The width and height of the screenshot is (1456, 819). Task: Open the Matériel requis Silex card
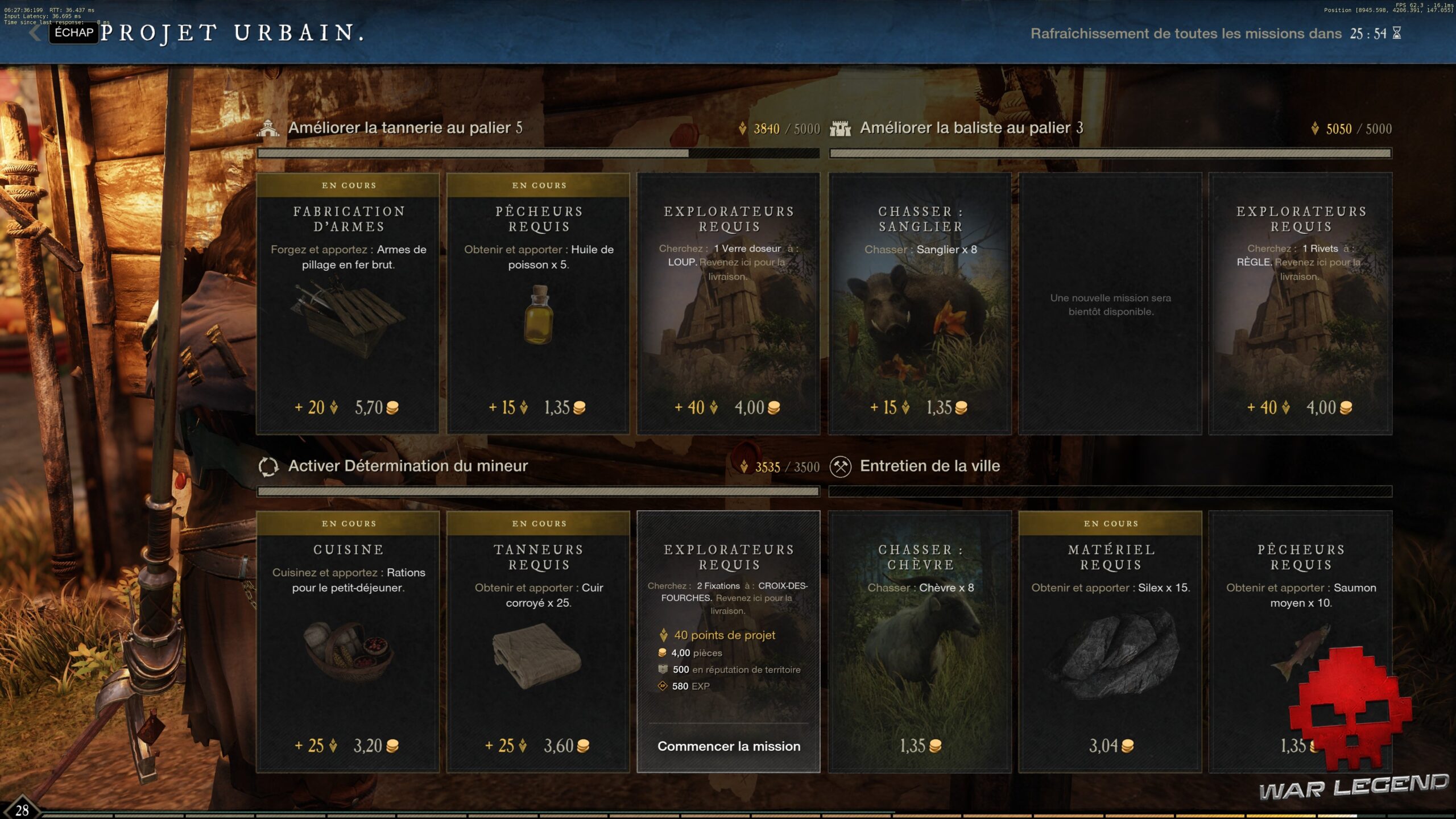tap(1110, 643)
